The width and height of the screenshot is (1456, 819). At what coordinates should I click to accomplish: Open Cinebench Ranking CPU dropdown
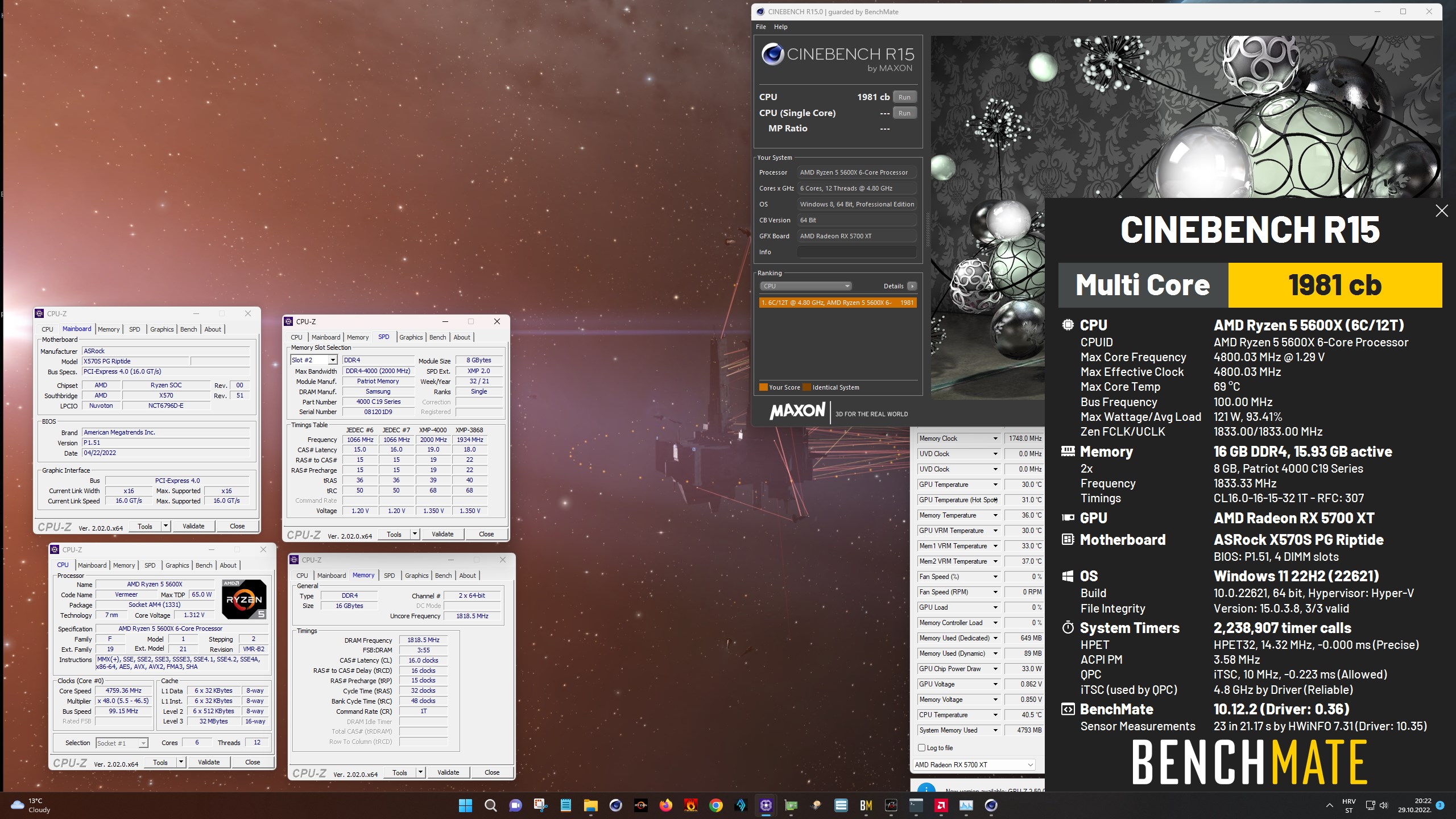[805, 286]
